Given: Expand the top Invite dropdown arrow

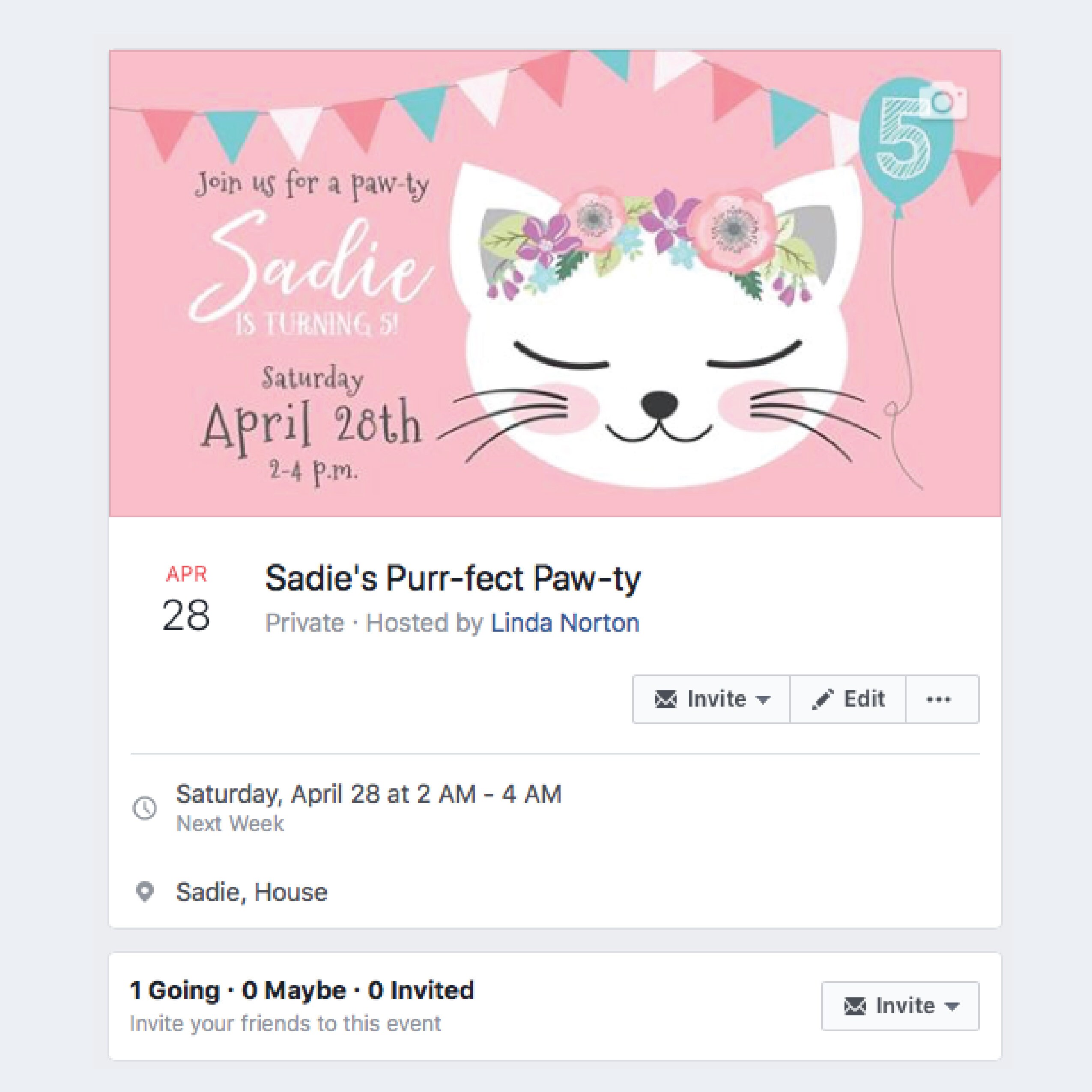Looking at the screenshot, I should [x=763, y=700].
